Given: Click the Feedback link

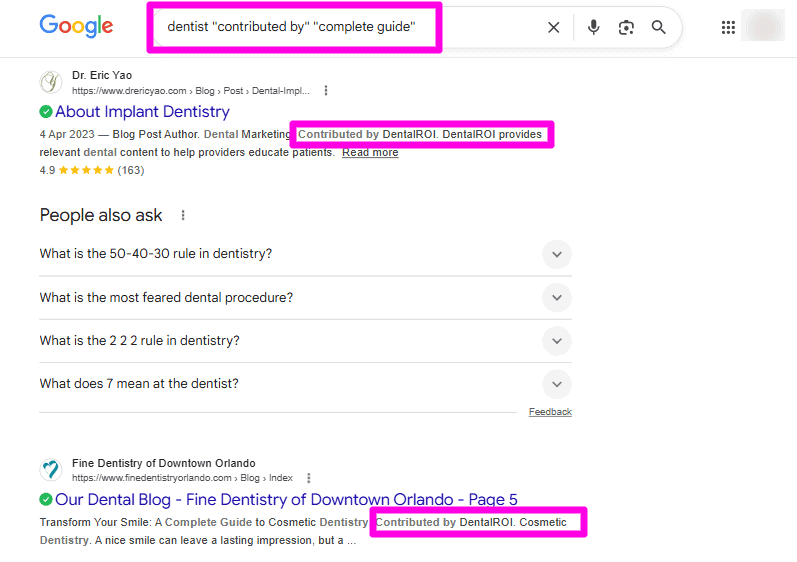Looking at the screenshot, I should pos(550,412).
